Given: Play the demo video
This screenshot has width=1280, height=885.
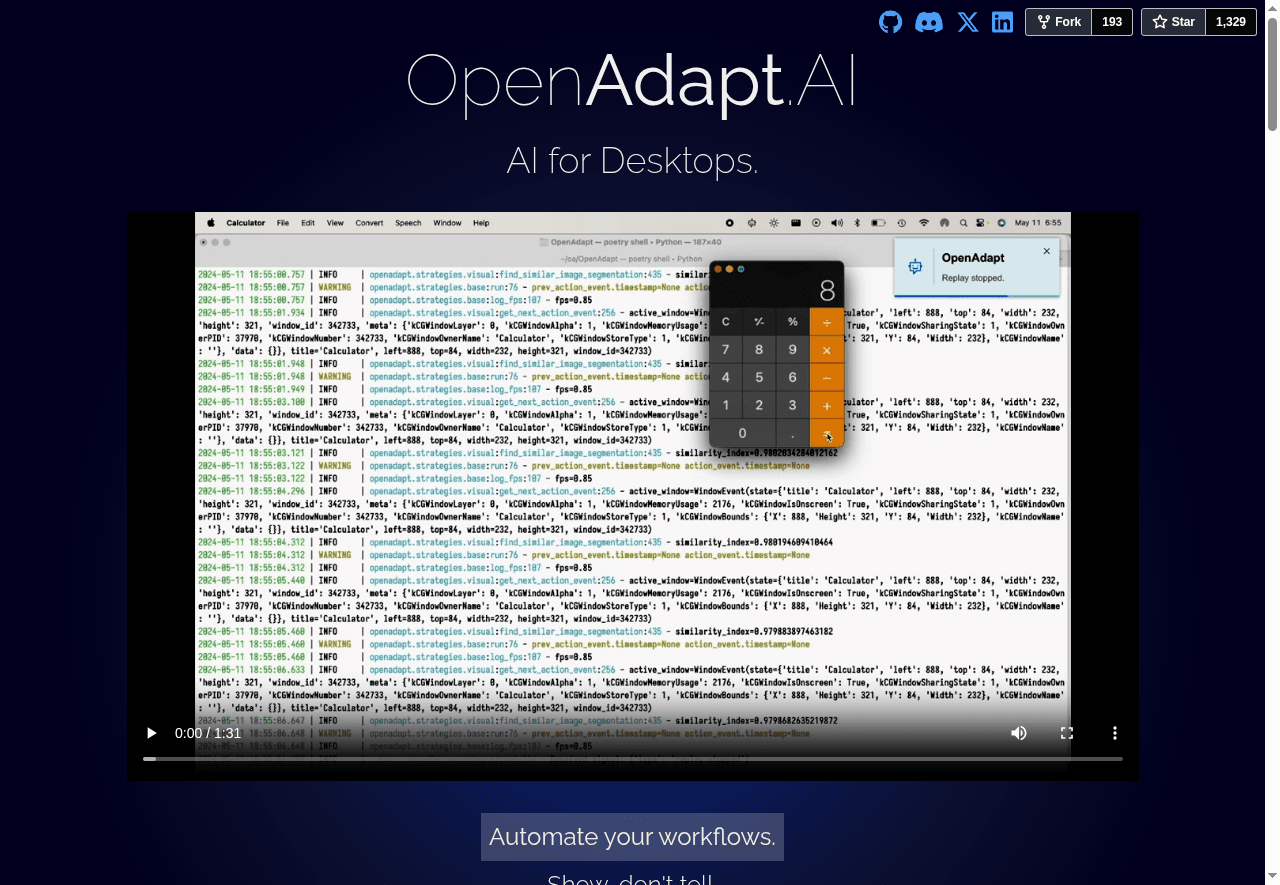Looking at the screenshot, I should tap(151, 733).
